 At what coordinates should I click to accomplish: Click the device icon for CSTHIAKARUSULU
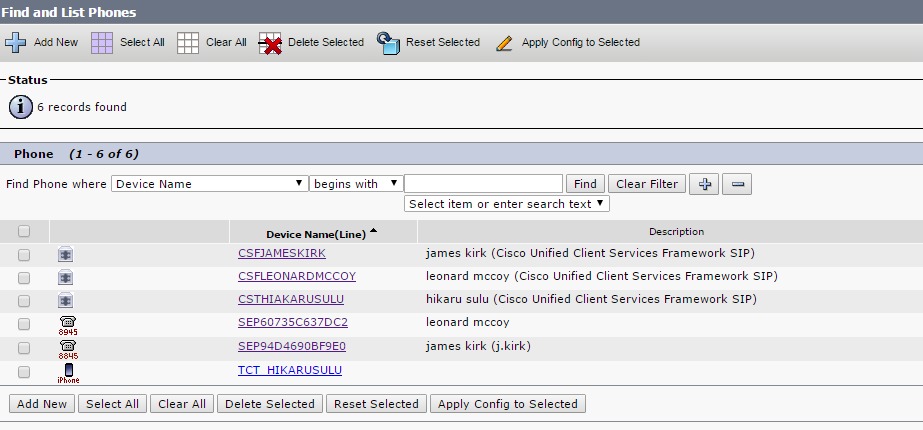(x=65, y=301)
